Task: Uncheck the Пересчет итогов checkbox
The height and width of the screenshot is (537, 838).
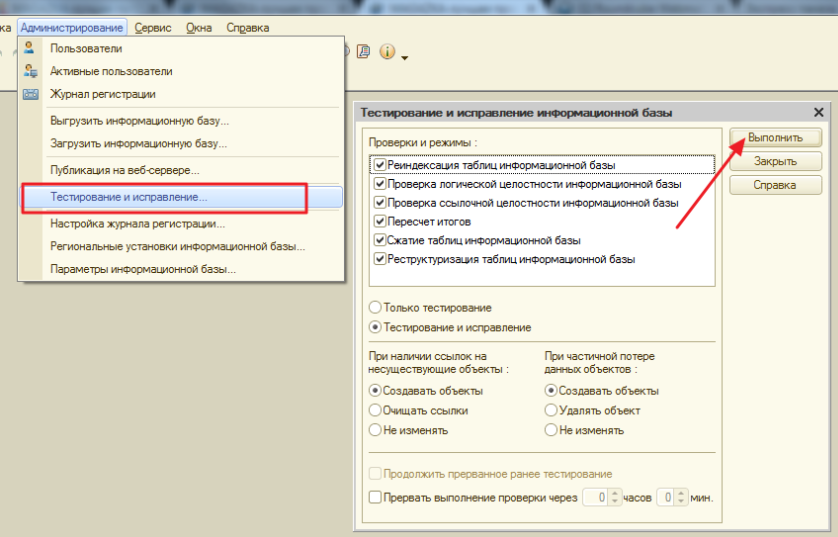Action: pos(380,221)
